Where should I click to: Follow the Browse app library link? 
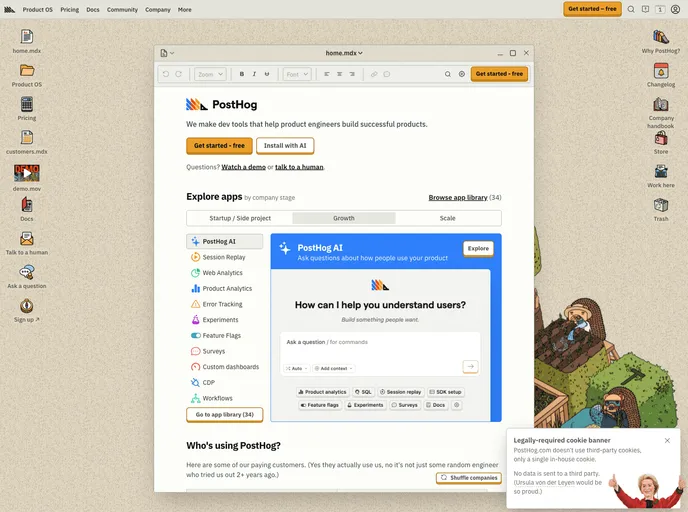(458, 198)
